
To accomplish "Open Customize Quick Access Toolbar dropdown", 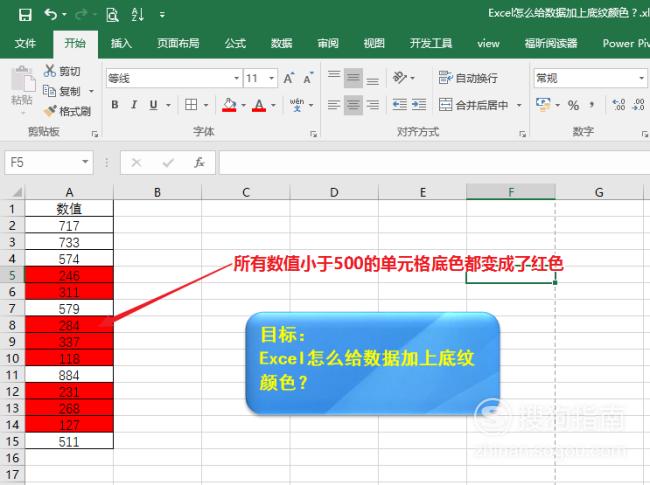I will pos(162,15).
